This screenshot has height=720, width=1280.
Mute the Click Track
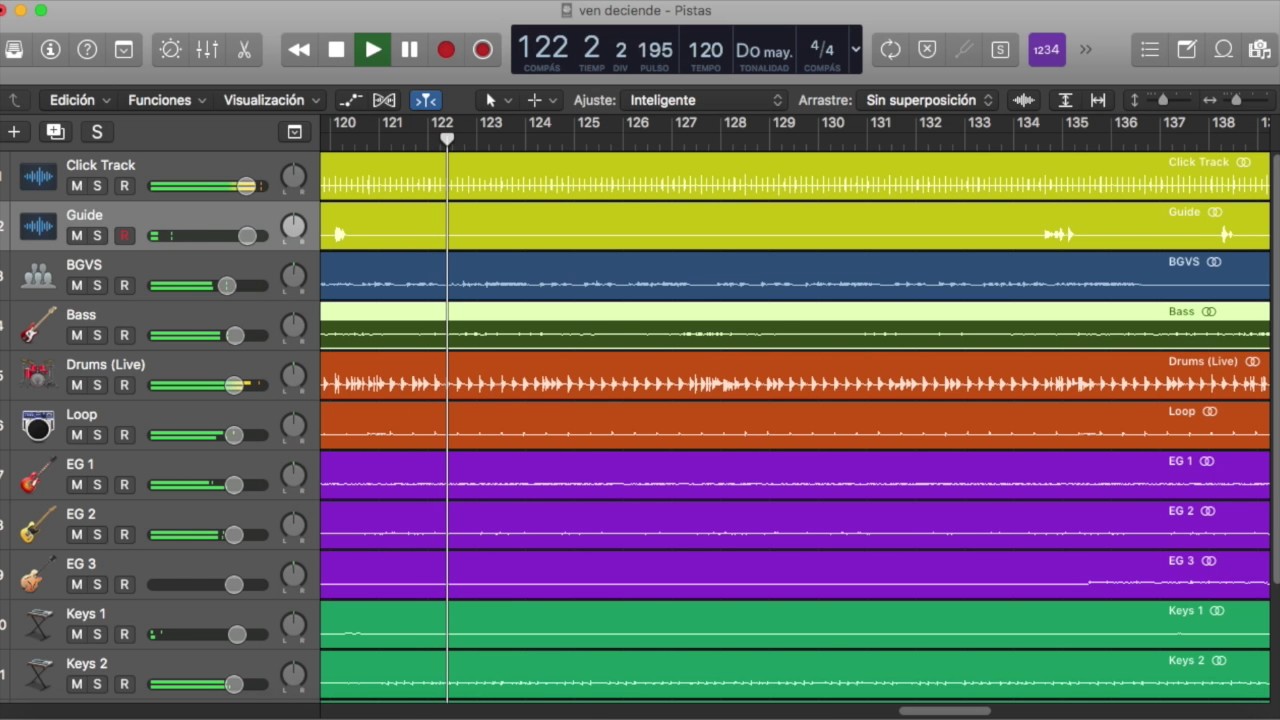(x=76, y=186)
